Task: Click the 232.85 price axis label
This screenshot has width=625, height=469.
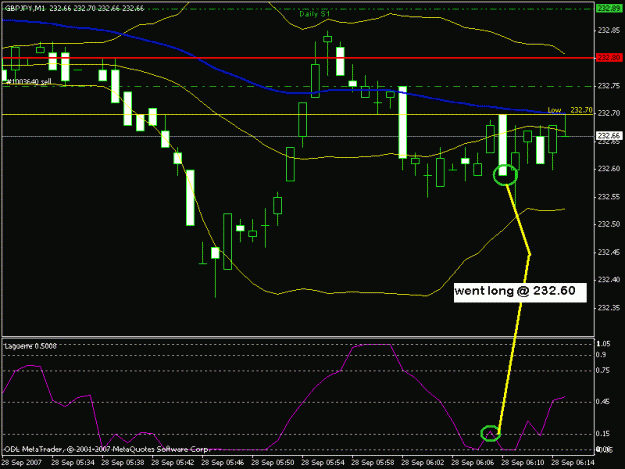Action: [609, 30]
